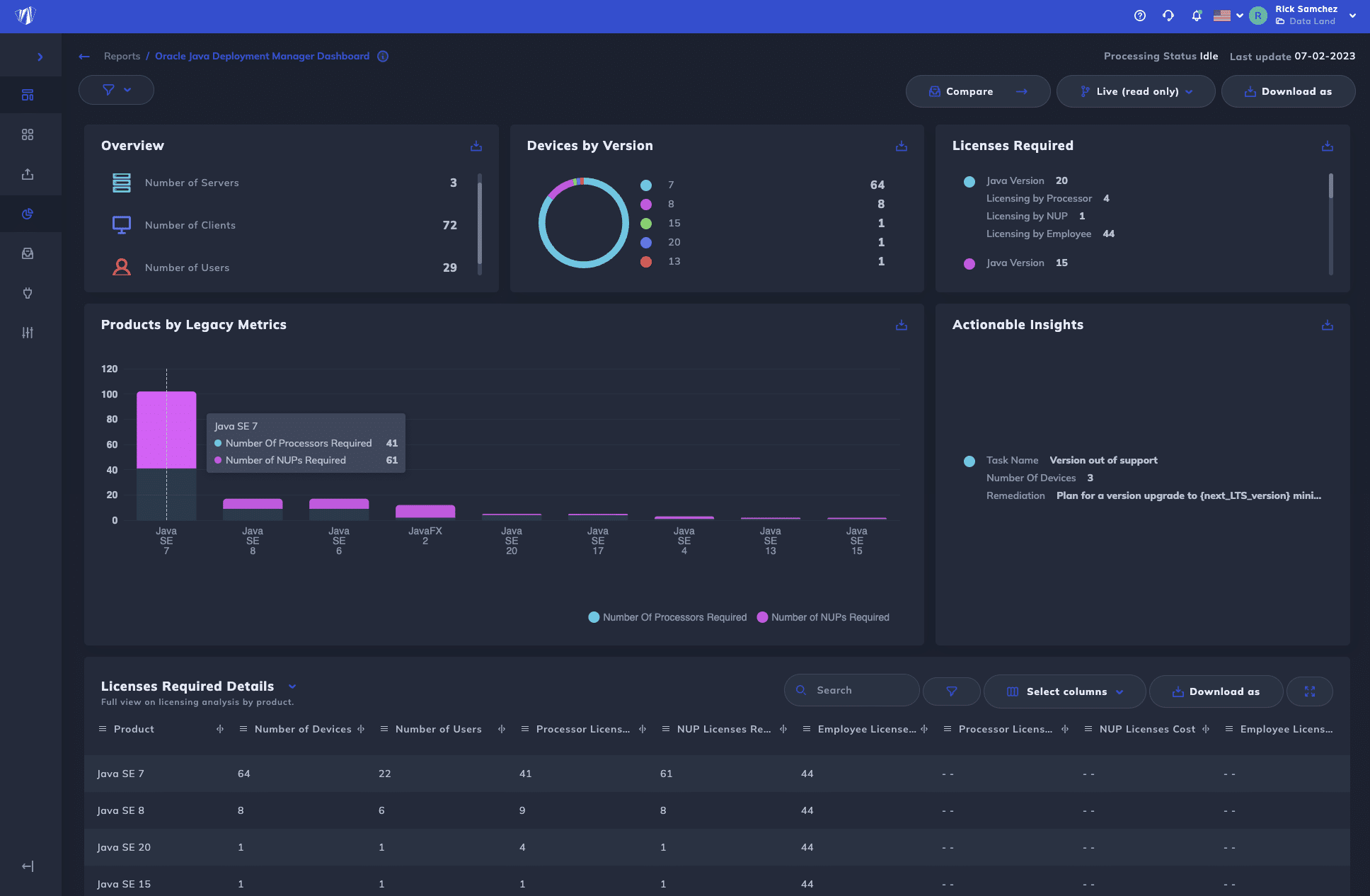Click the purple version 8 legend dot
The height and width of the screenshot is (896, 1370).
tap(646, 205)
